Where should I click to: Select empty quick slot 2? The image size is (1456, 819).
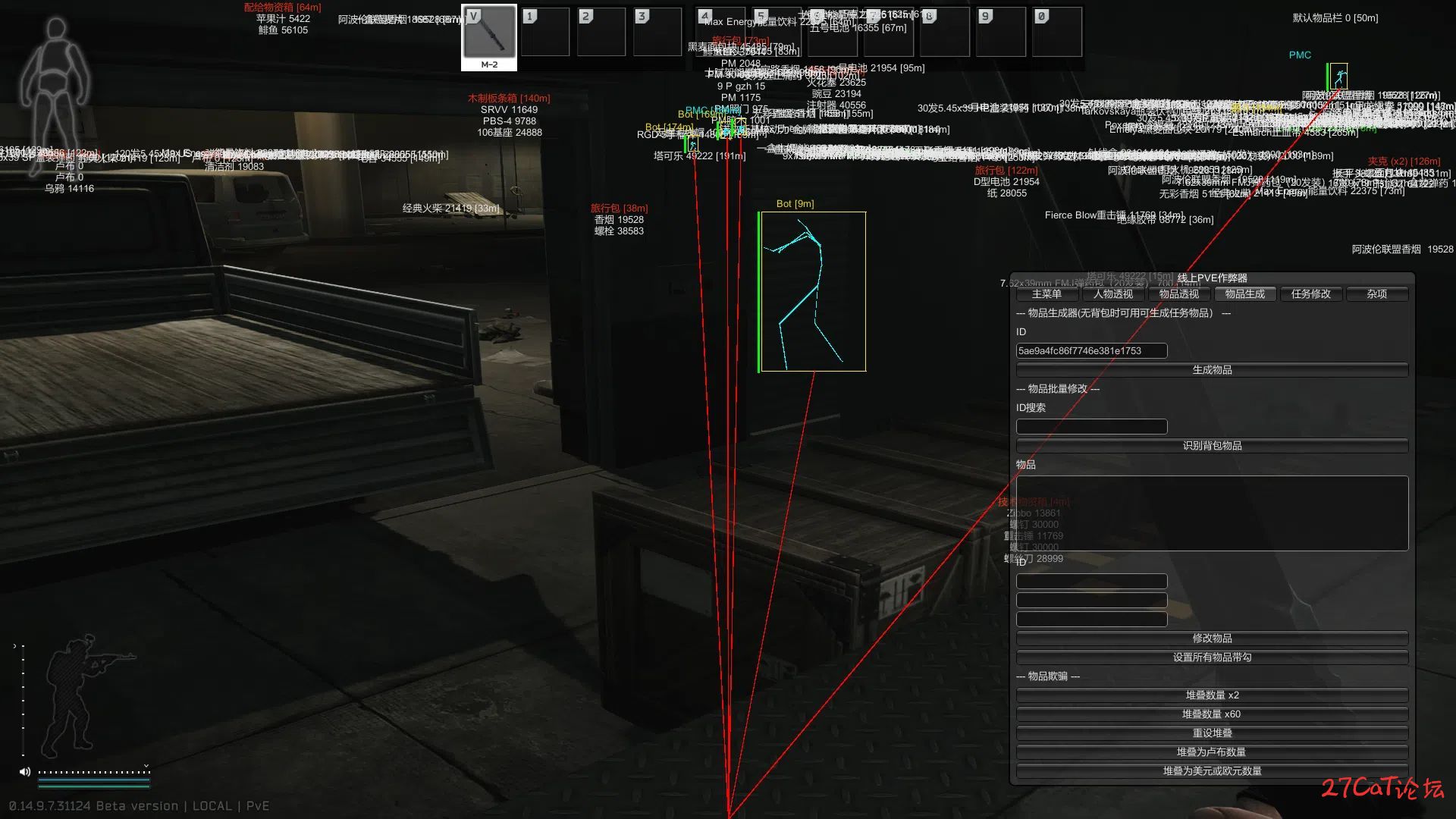[x=601, y=31]
